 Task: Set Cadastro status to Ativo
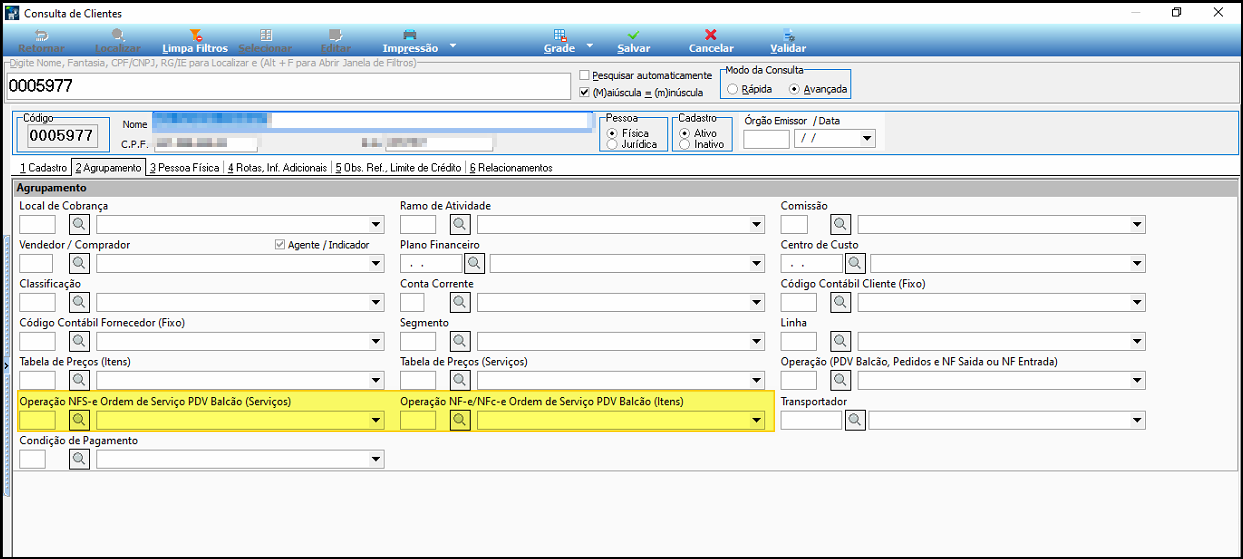click(684, 133)
